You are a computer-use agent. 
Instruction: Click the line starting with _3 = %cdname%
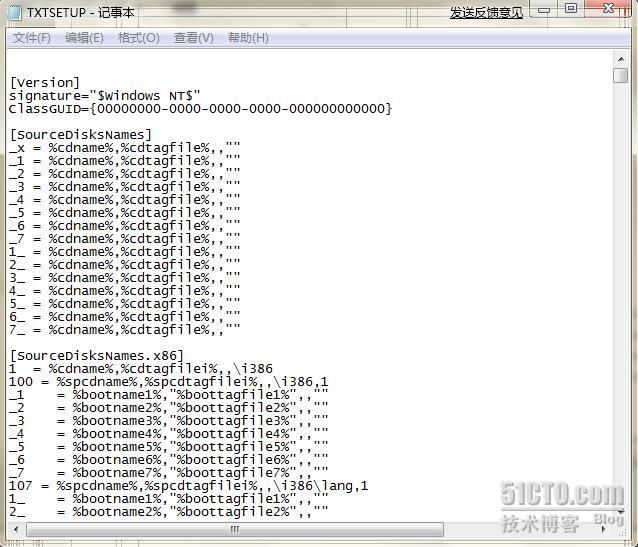[125, 187]
